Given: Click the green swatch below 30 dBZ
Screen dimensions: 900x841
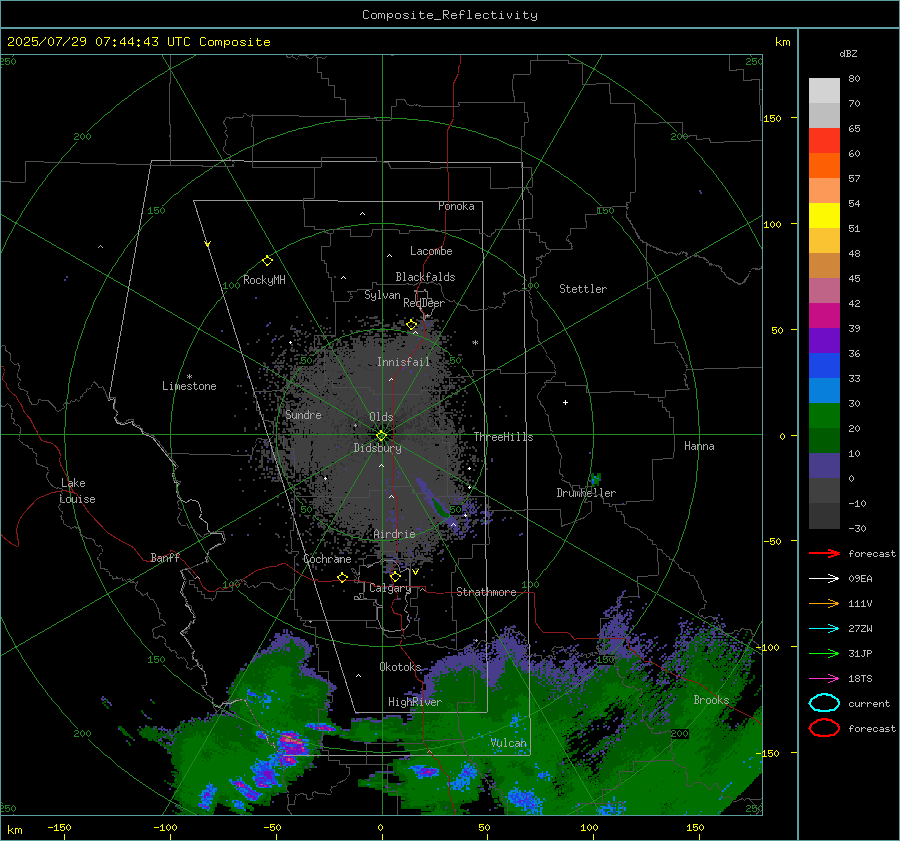Looking at the screenshot, I should pyautogui.click(x=824, y=416).
